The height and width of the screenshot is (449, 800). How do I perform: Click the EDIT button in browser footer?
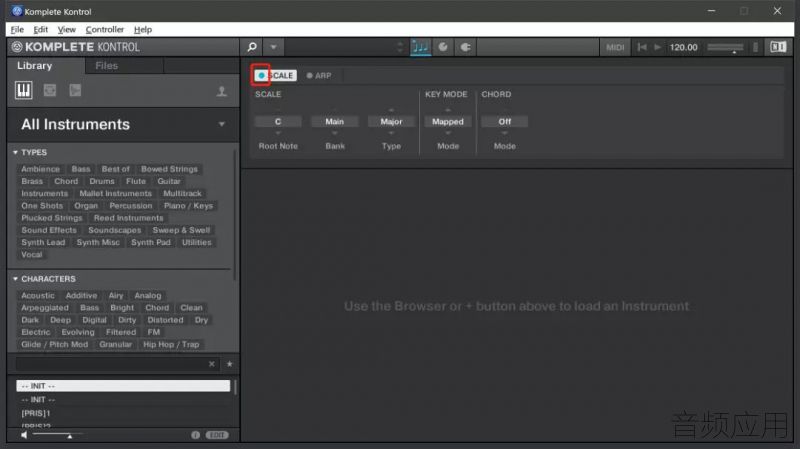click(x=217, y=435)
